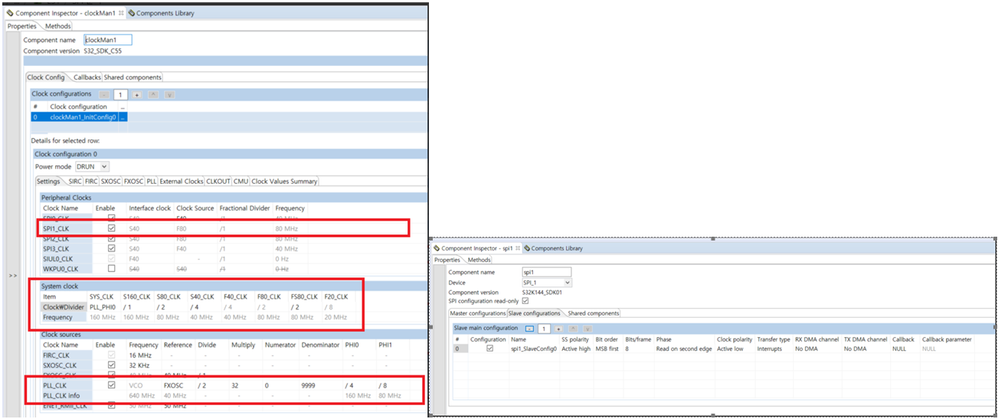Viewport: 998px width, 419px height.
Task: Toggle SPI configuration read-only checkbox
Action: [525, 301]
